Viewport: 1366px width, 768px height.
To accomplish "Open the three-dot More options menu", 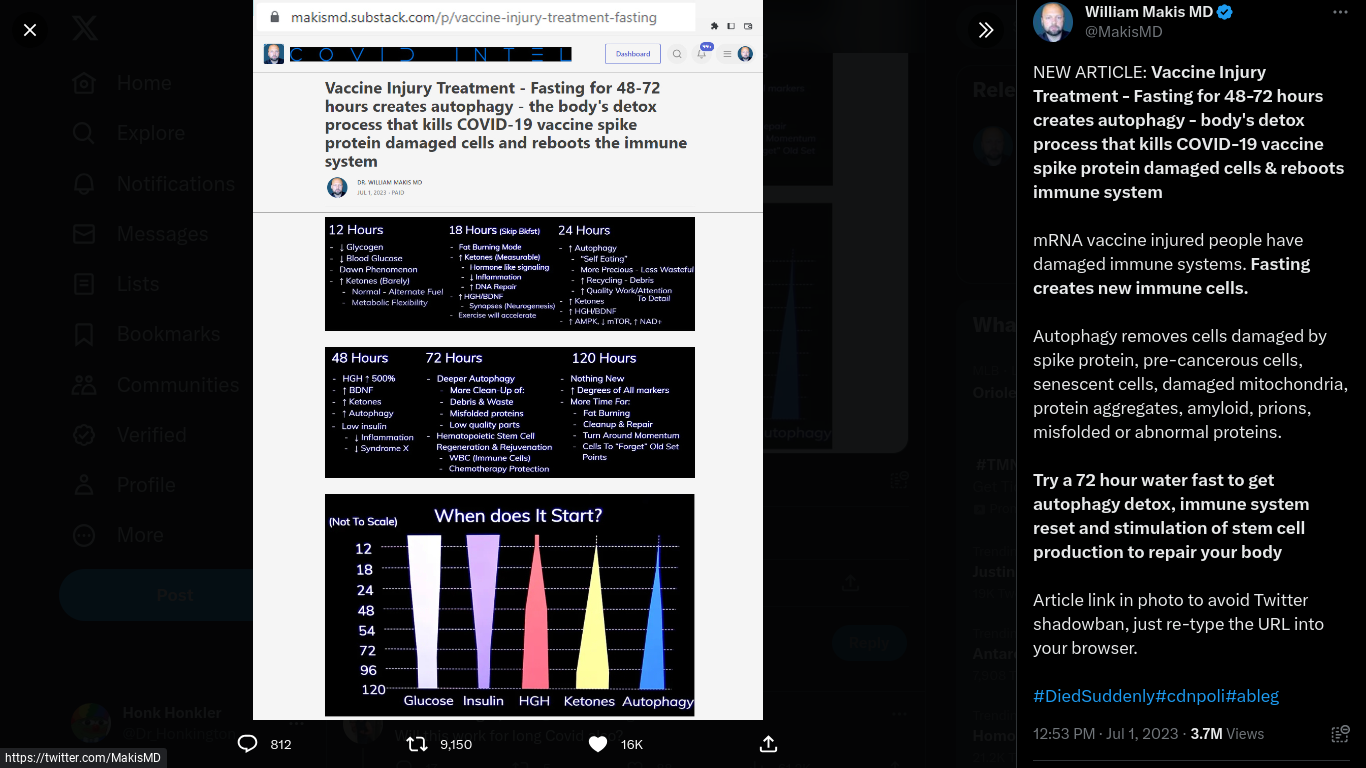I will 1340,12.
